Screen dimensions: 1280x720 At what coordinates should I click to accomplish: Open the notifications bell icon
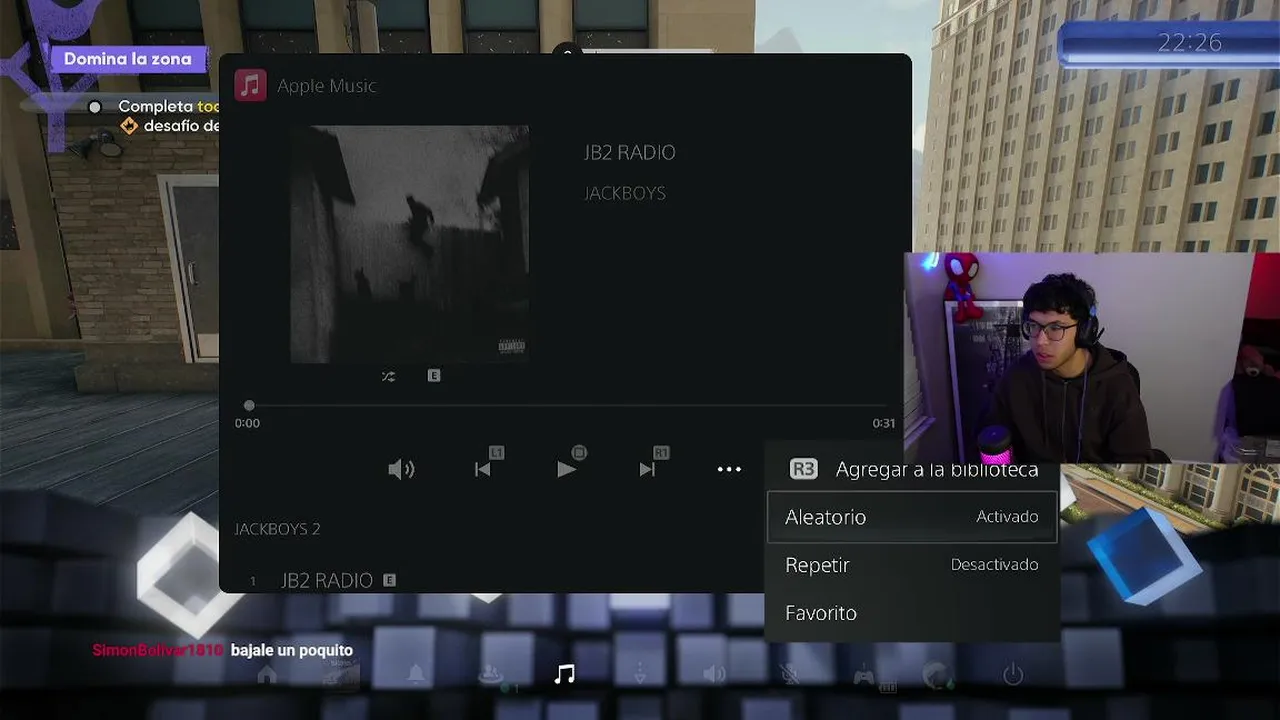[416, 675]
